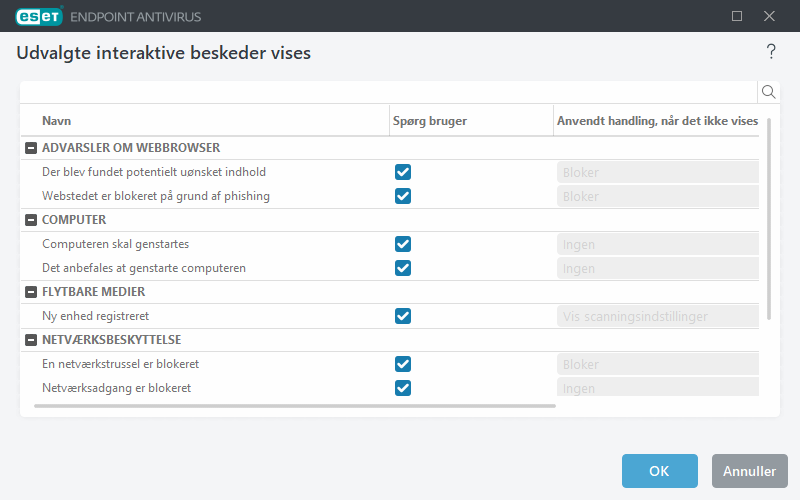The image size is (800, 500).
Task: Toggle 'En netværkstrussel er blokeret' checkbox
Action: 403,364
